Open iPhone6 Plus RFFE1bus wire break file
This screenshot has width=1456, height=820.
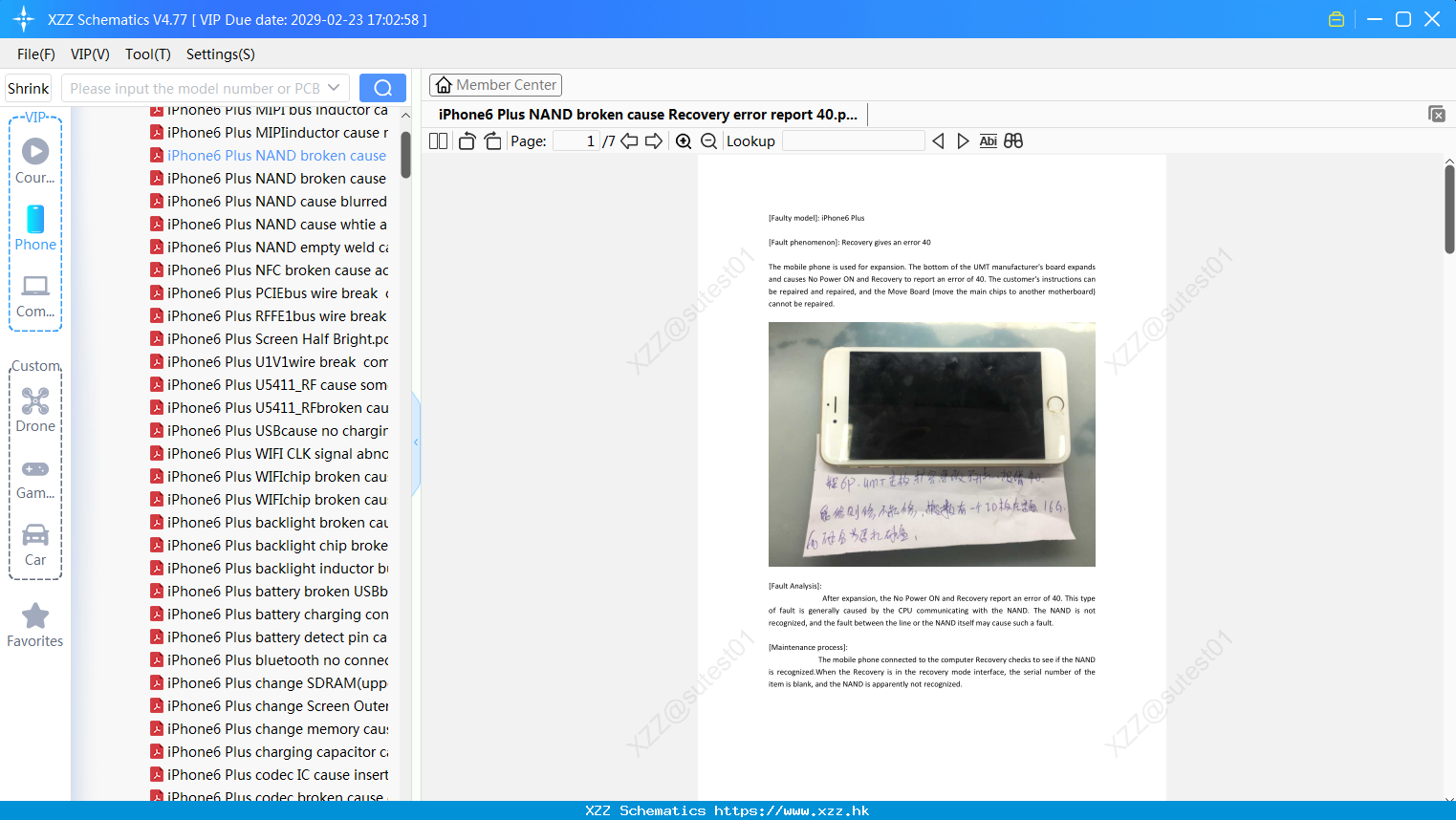point(269,316)
